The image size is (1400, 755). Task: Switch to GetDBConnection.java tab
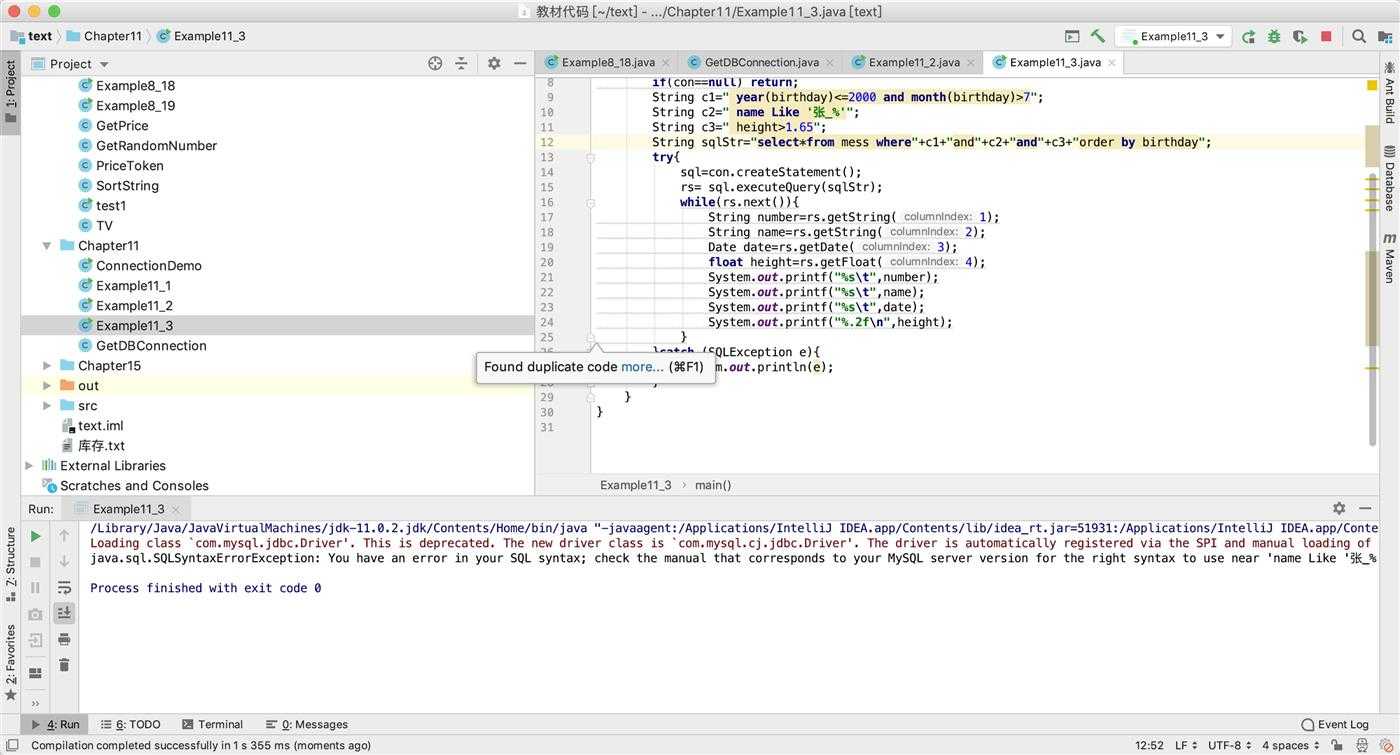pos(761,62)
